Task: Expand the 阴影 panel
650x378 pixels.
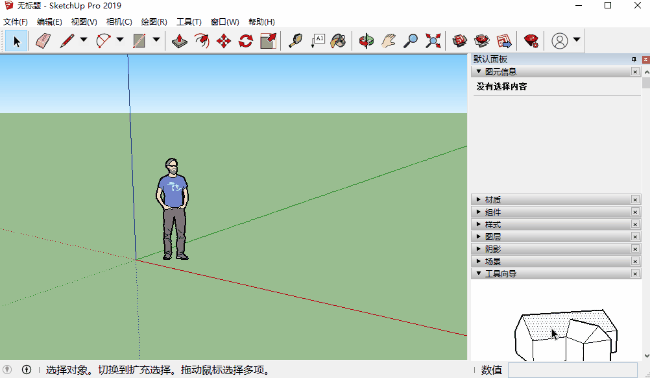Action: pyautogui.click(x=478, y=249)
